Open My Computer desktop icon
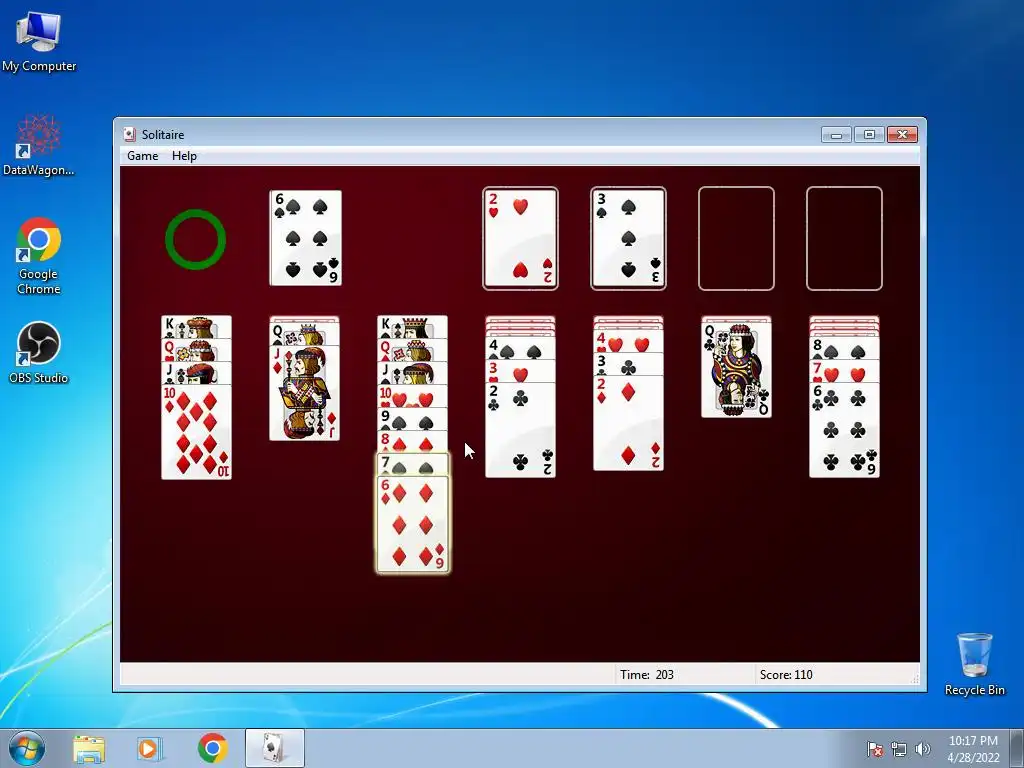 [39, 42]
